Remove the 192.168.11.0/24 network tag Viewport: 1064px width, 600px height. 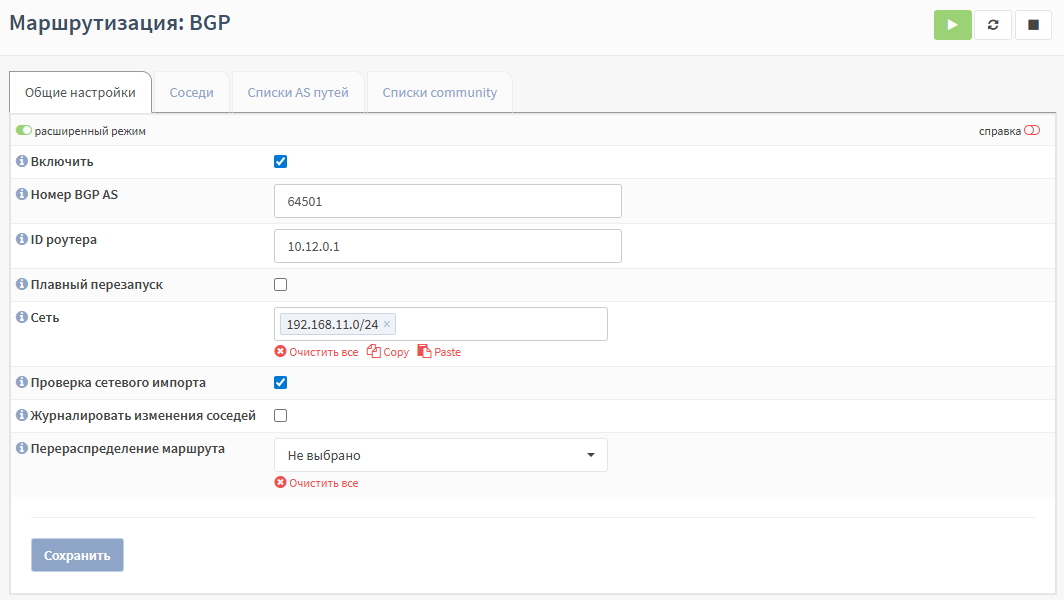coord(387,324)
